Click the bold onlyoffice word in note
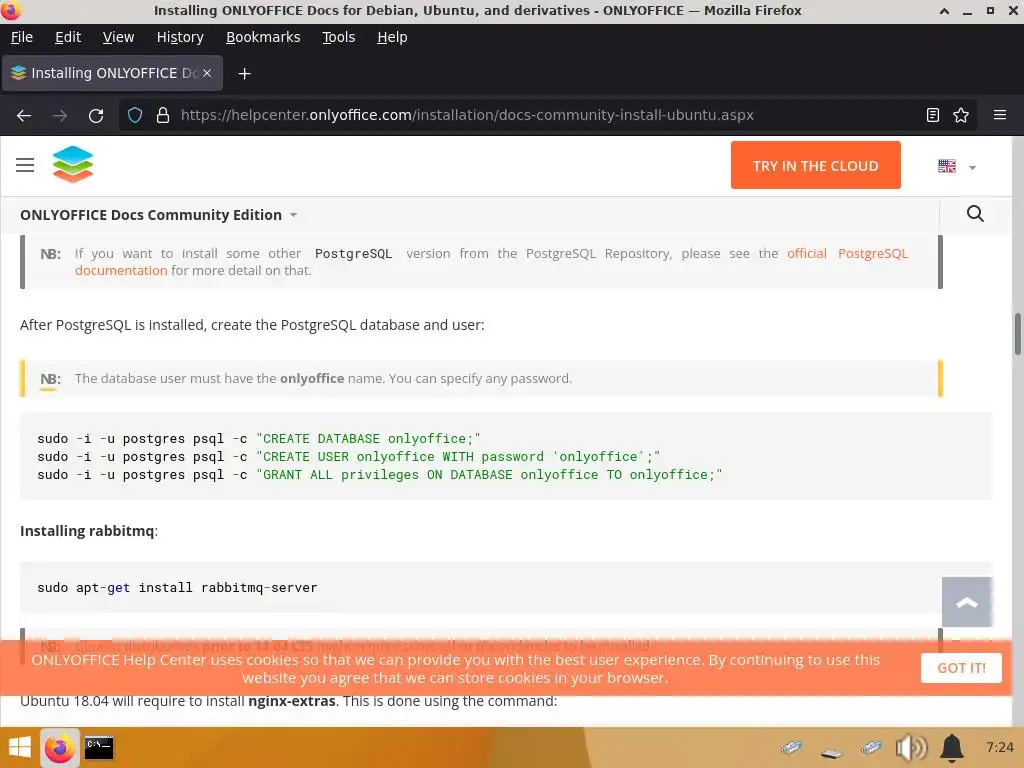The image size is (1024, 768). (312, 379)
